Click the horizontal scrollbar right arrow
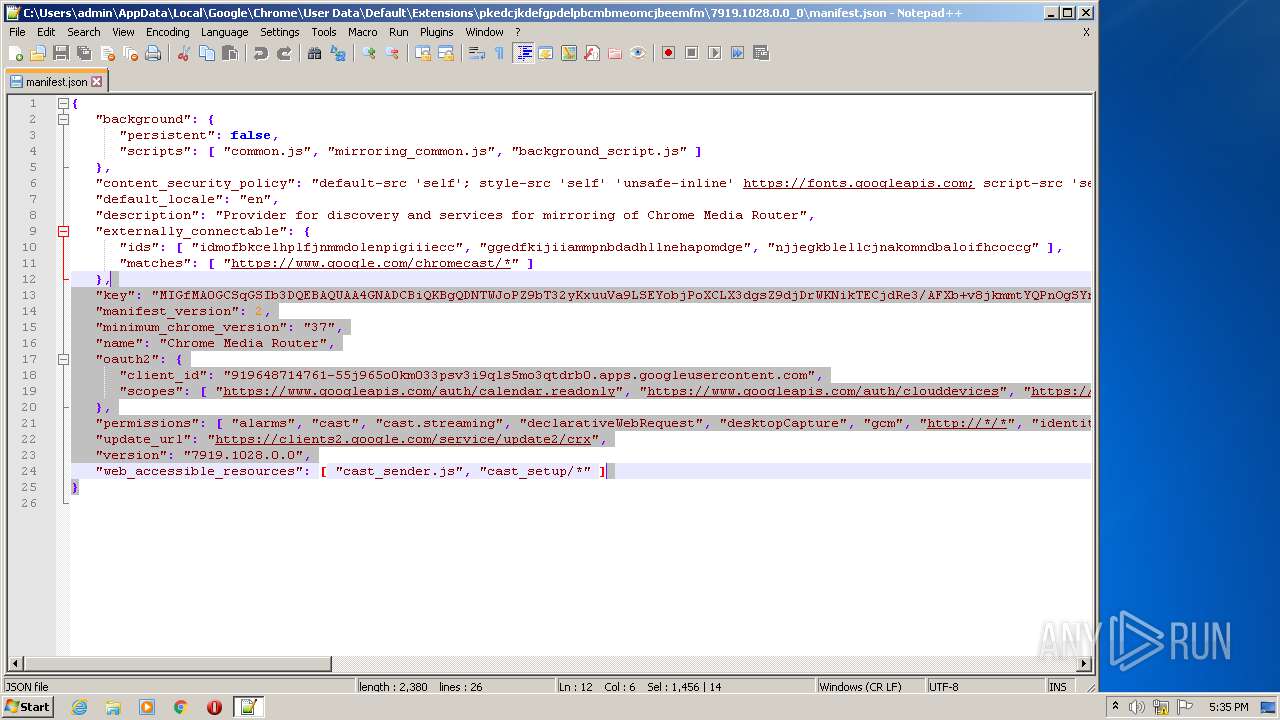The height and width of the screenshot is (720, 1280). coord(1084,663)
